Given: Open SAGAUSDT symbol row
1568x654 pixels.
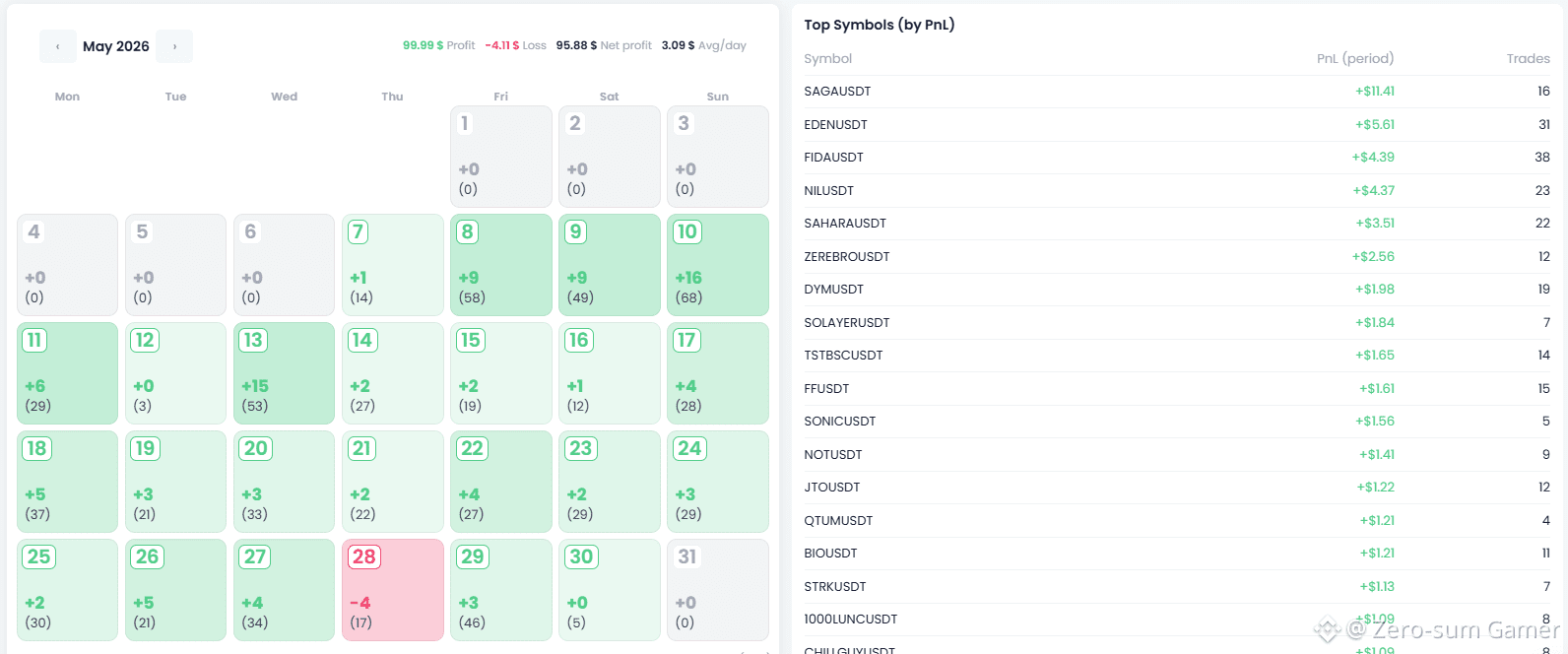Looking at the screenshot, I should [x=1177, y=92].
